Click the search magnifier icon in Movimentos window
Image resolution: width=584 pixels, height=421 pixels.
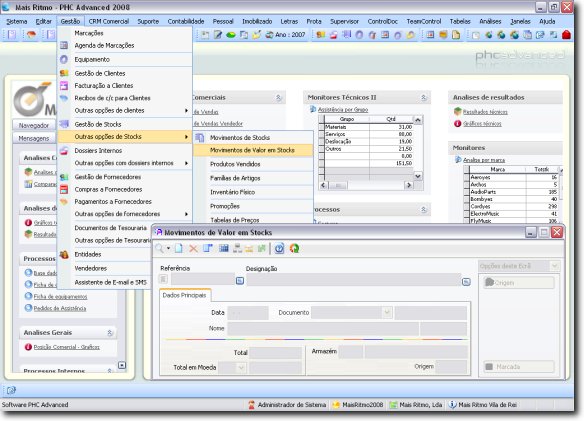tap(159, 248)
